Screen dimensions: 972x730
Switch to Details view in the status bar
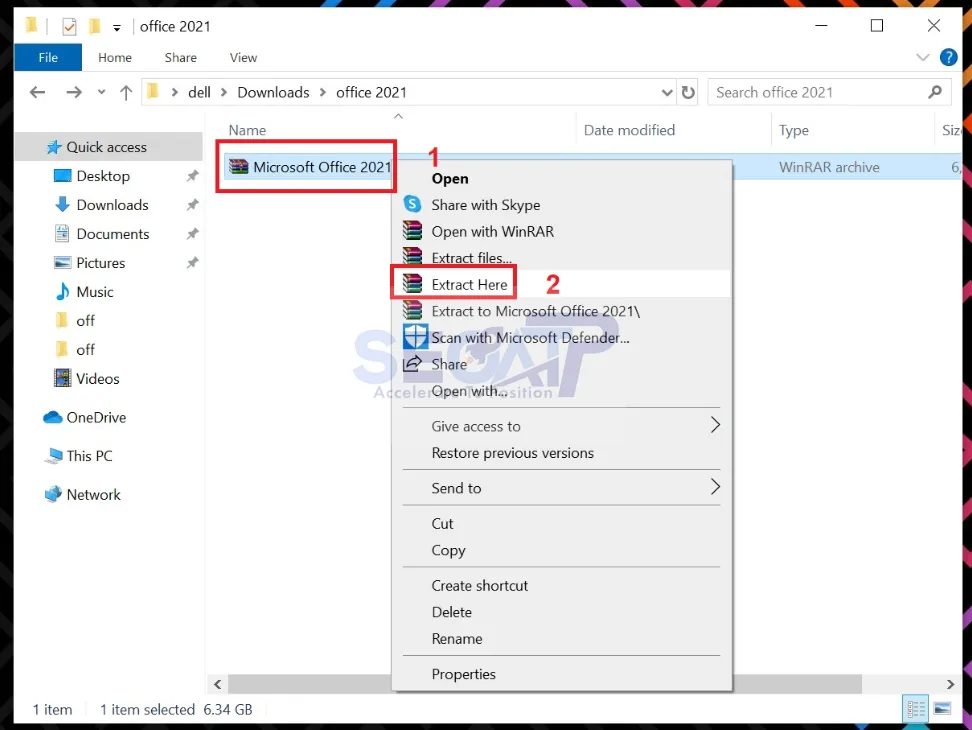(x=915, y=709)
